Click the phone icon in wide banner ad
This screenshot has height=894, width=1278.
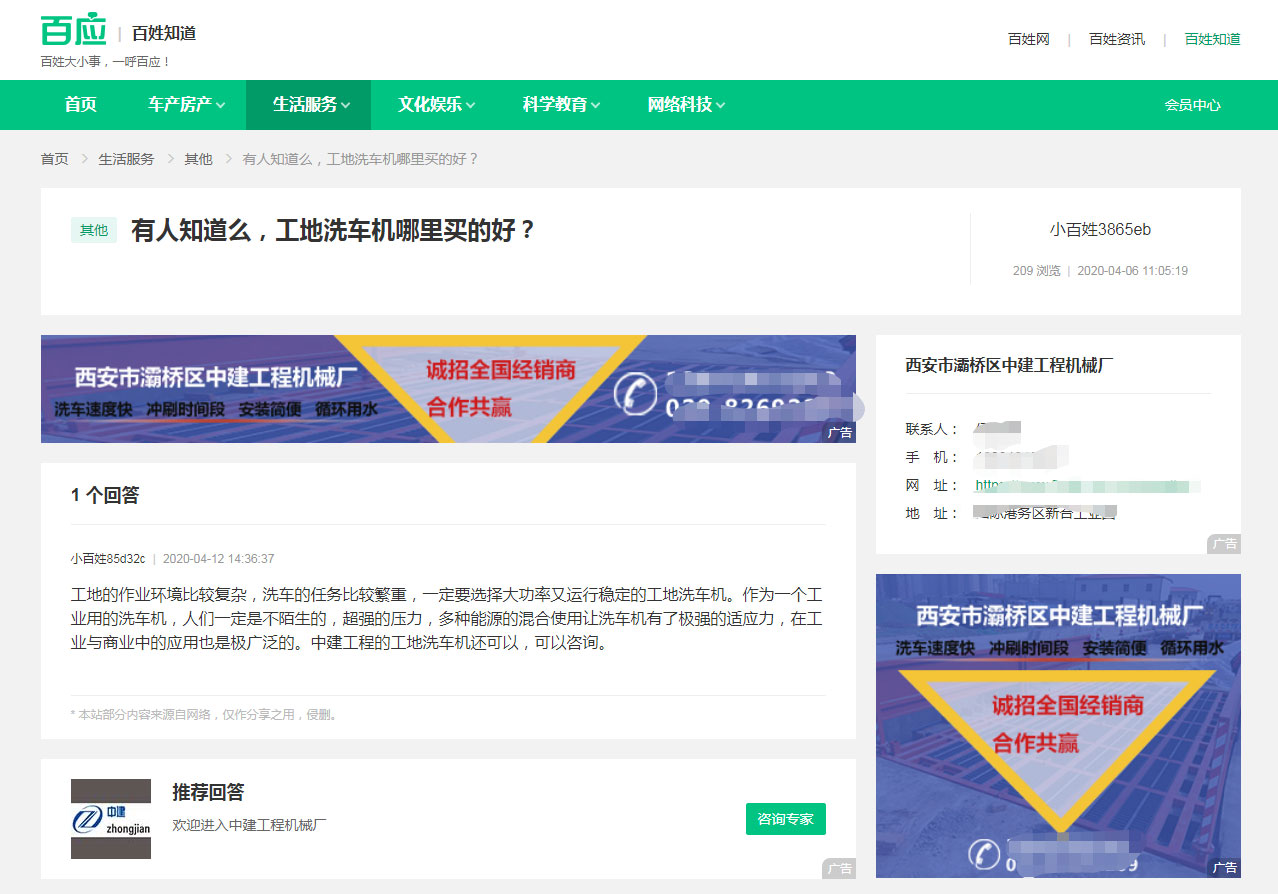(x=634, y=393)
